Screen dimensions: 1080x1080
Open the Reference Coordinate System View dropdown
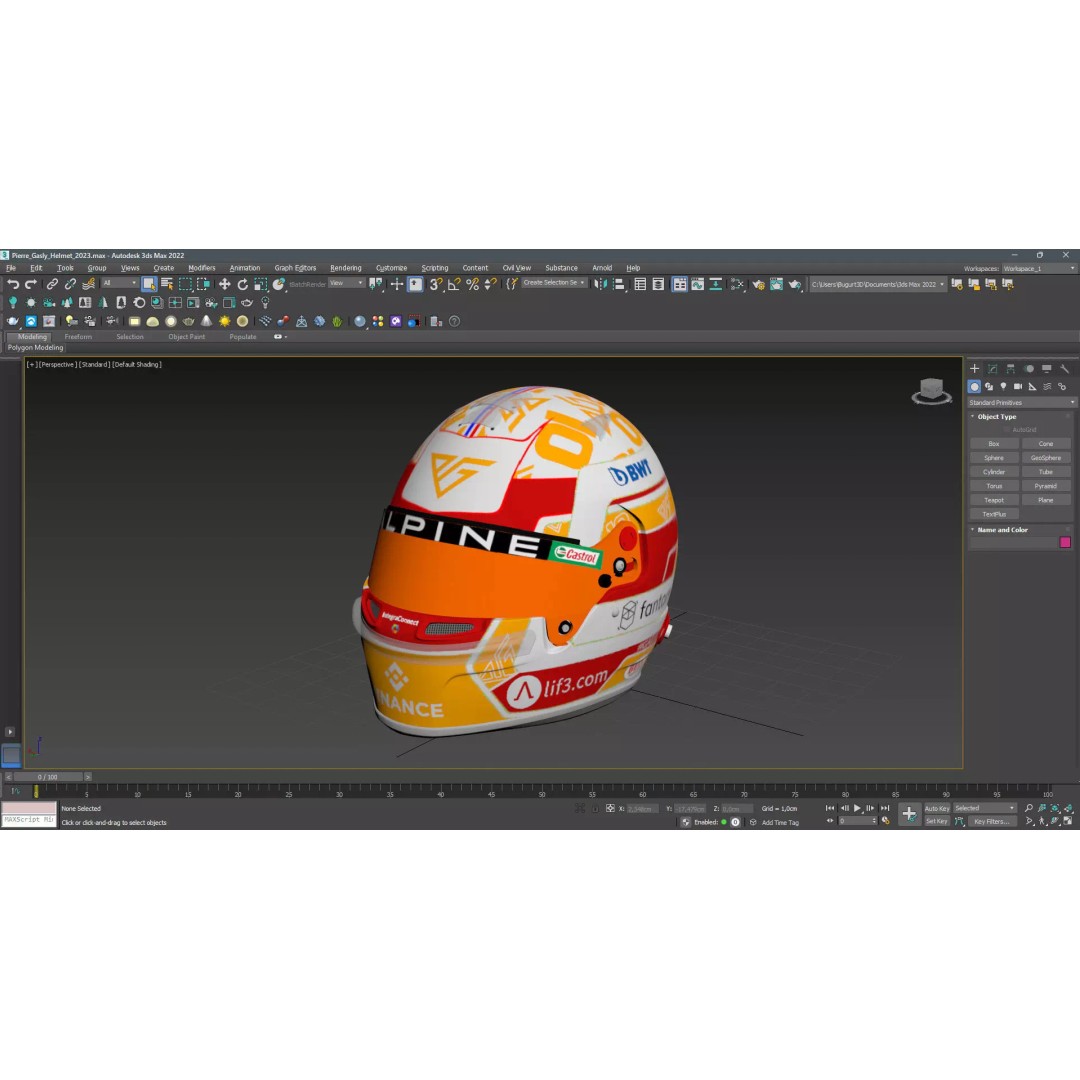(x=345, y=283)
